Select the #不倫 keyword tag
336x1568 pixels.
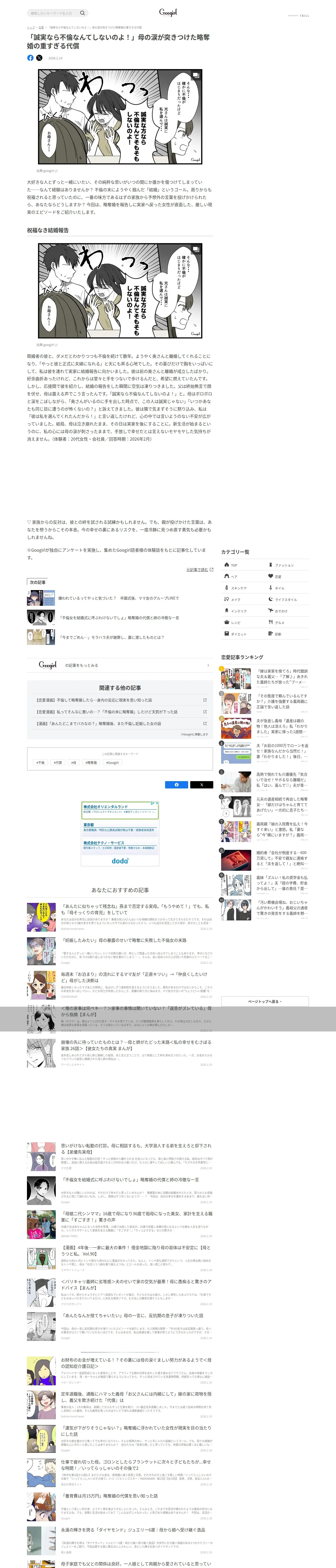click(x=40, y=762)
